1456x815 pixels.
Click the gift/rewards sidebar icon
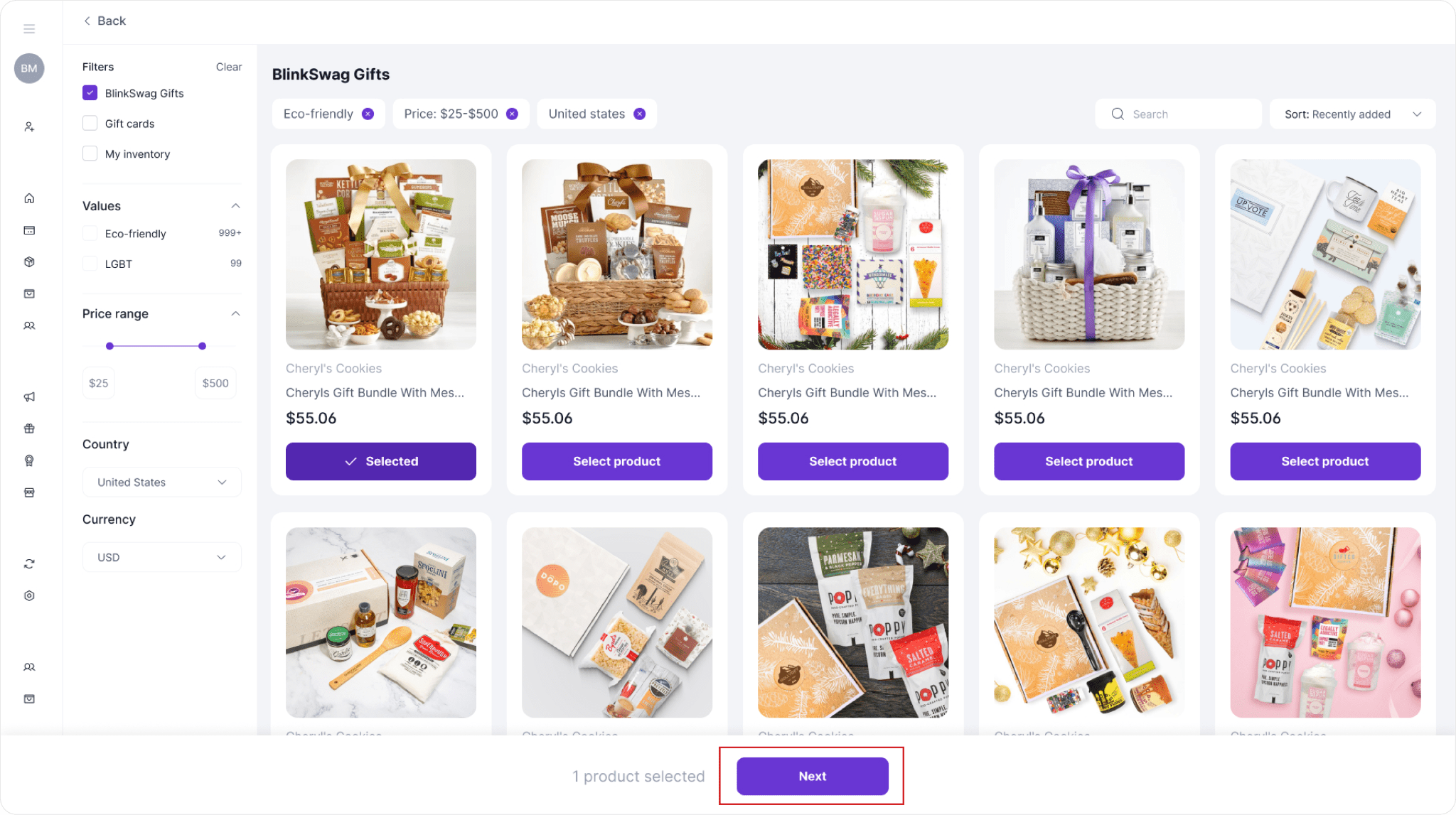click(x=29, y=428)
